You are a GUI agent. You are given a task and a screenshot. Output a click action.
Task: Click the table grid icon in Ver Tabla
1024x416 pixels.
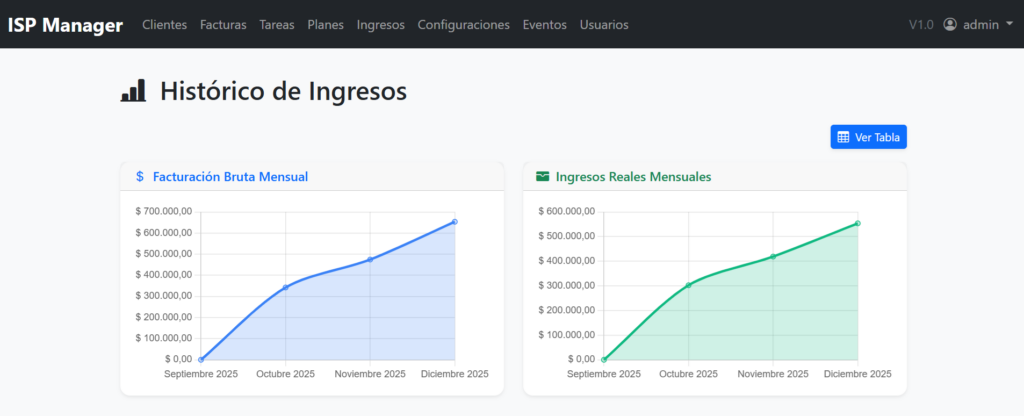[x=843, y=137]
